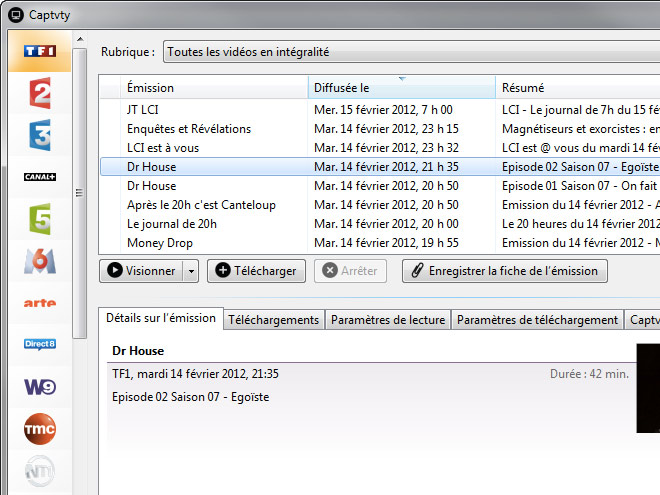660x495 pixels.
Task: Sort by the Émission column header
Action: tap(214, 88)
